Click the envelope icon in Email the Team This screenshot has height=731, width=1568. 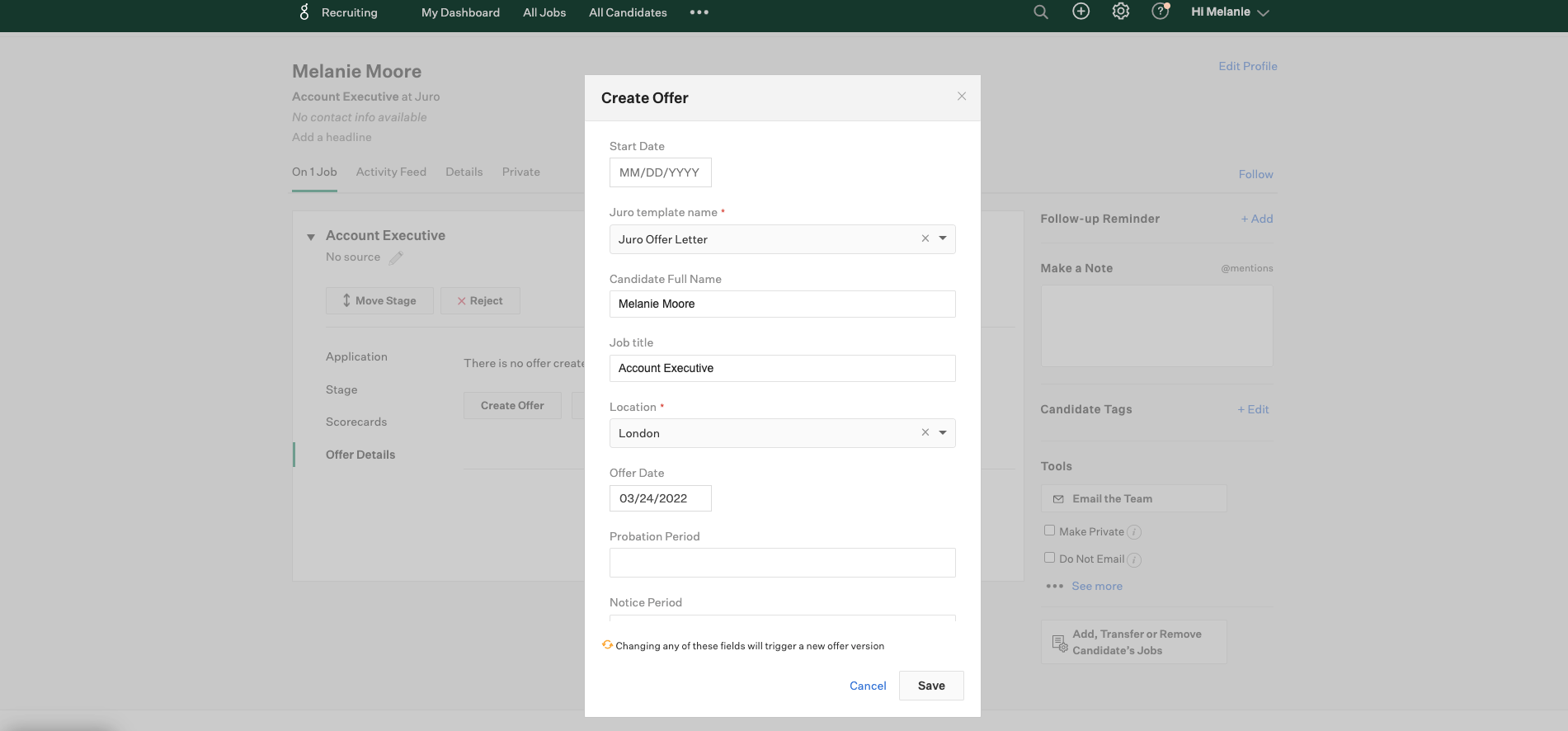click(1058, 499)
